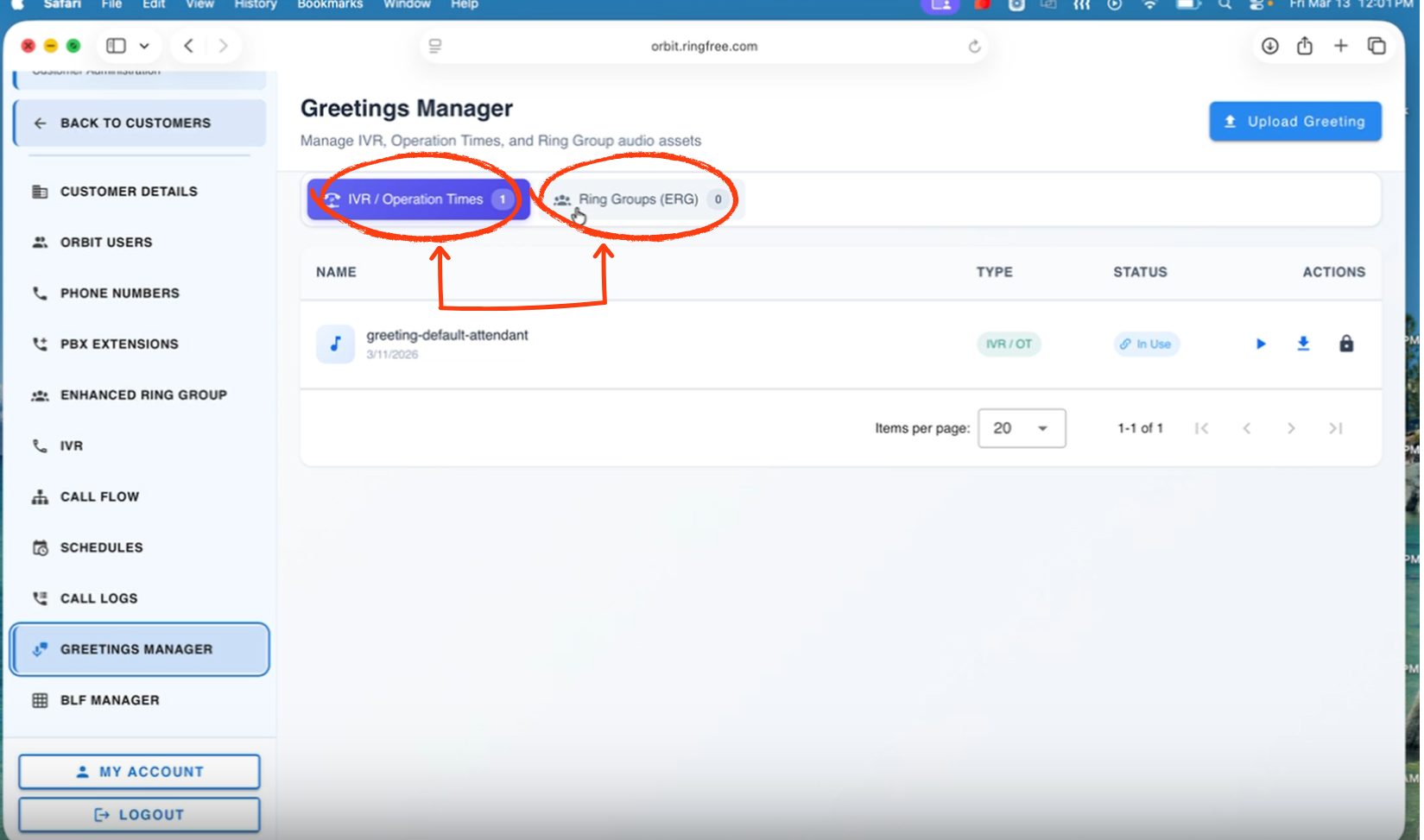The height and width of the screenshot is (840, 1424).
Task: Download the greeting-default-attendant file
Action: coord(1303,344)
